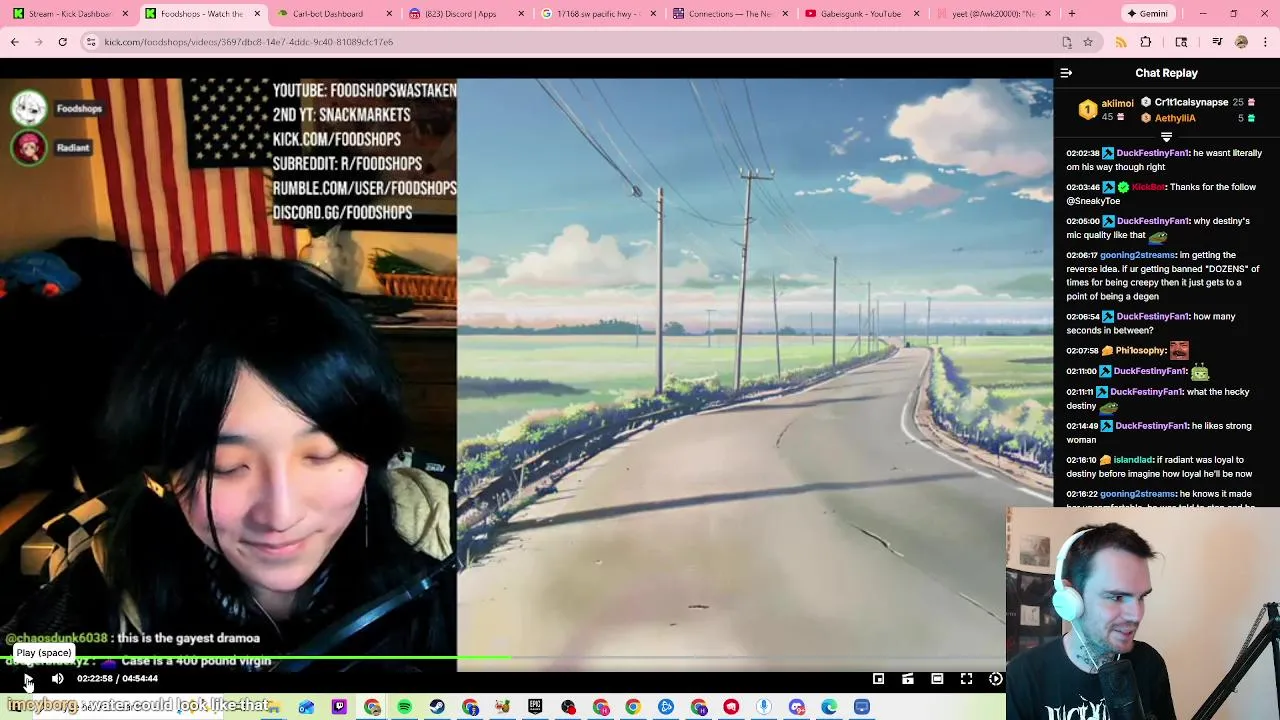This screenshot has height=720, width=1280.
Task: Close the Foodshops tab
Action: (257, 14)
